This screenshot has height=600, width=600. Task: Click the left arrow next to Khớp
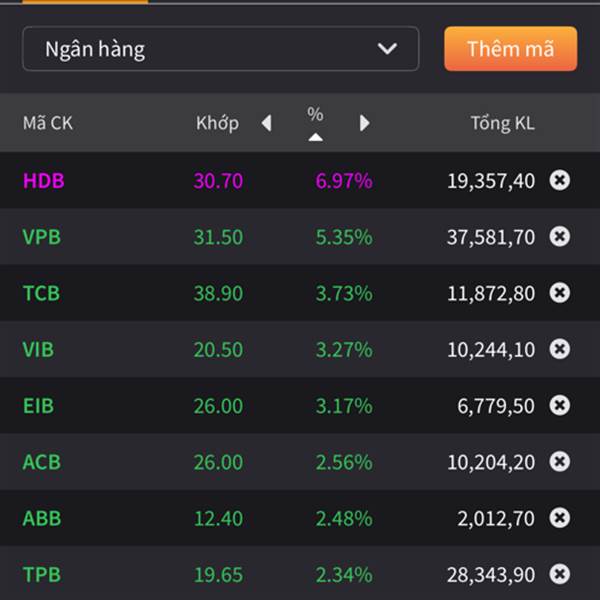(x=266, y=123)
